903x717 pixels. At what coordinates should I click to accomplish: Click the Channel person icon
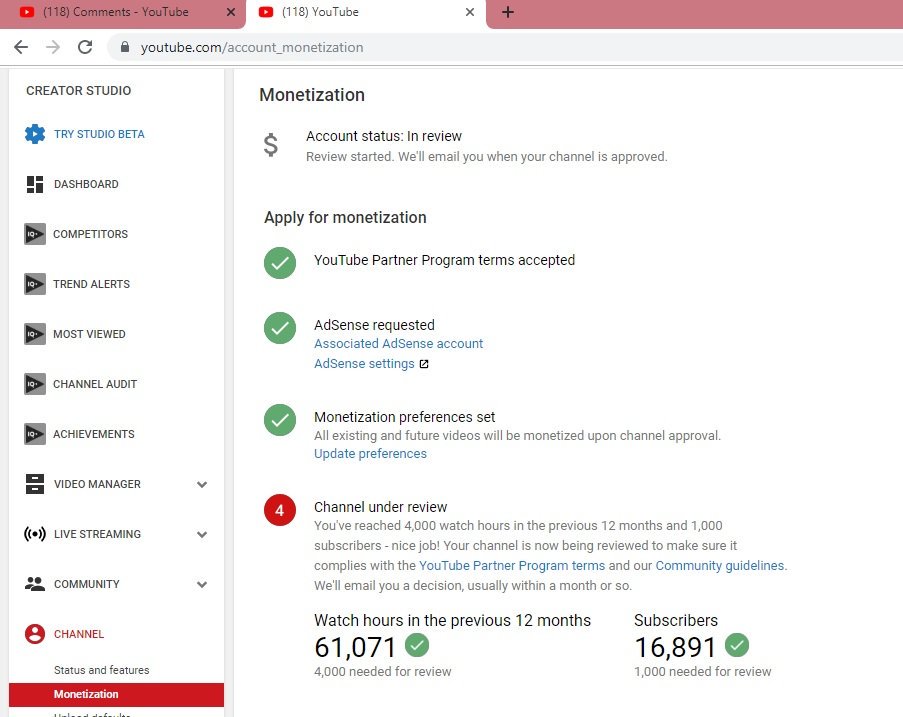(35, 634)
